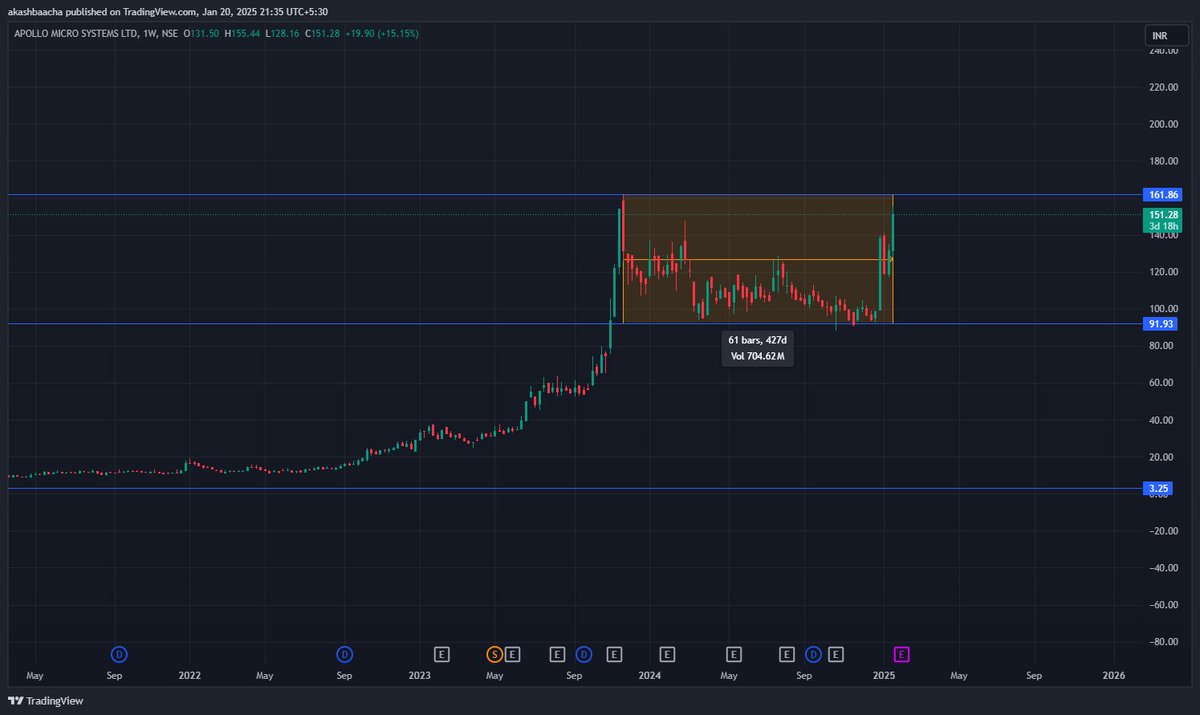Click the 2022 label on time axis
The width and height of the screenshot is (1200, 715).
coord(189,676)
